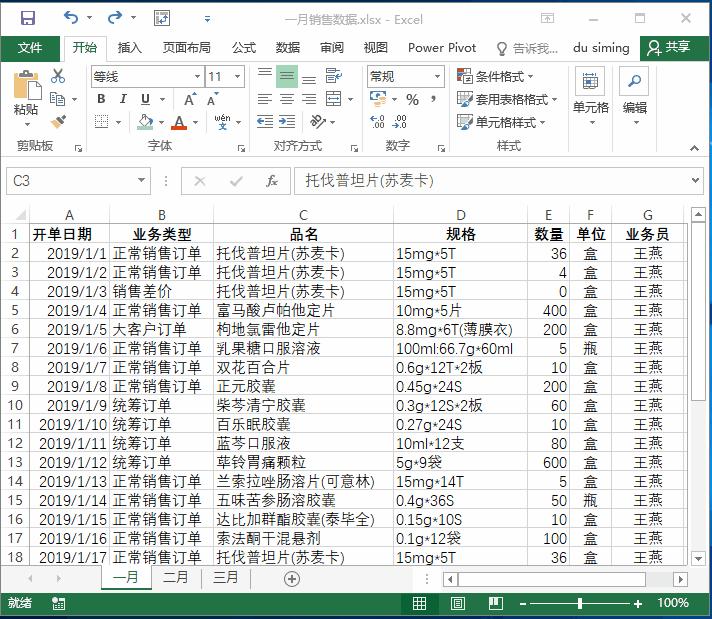Activate the Format Painter brush
The width and height of the screenshot is (712, 619).
pos(58,122)
